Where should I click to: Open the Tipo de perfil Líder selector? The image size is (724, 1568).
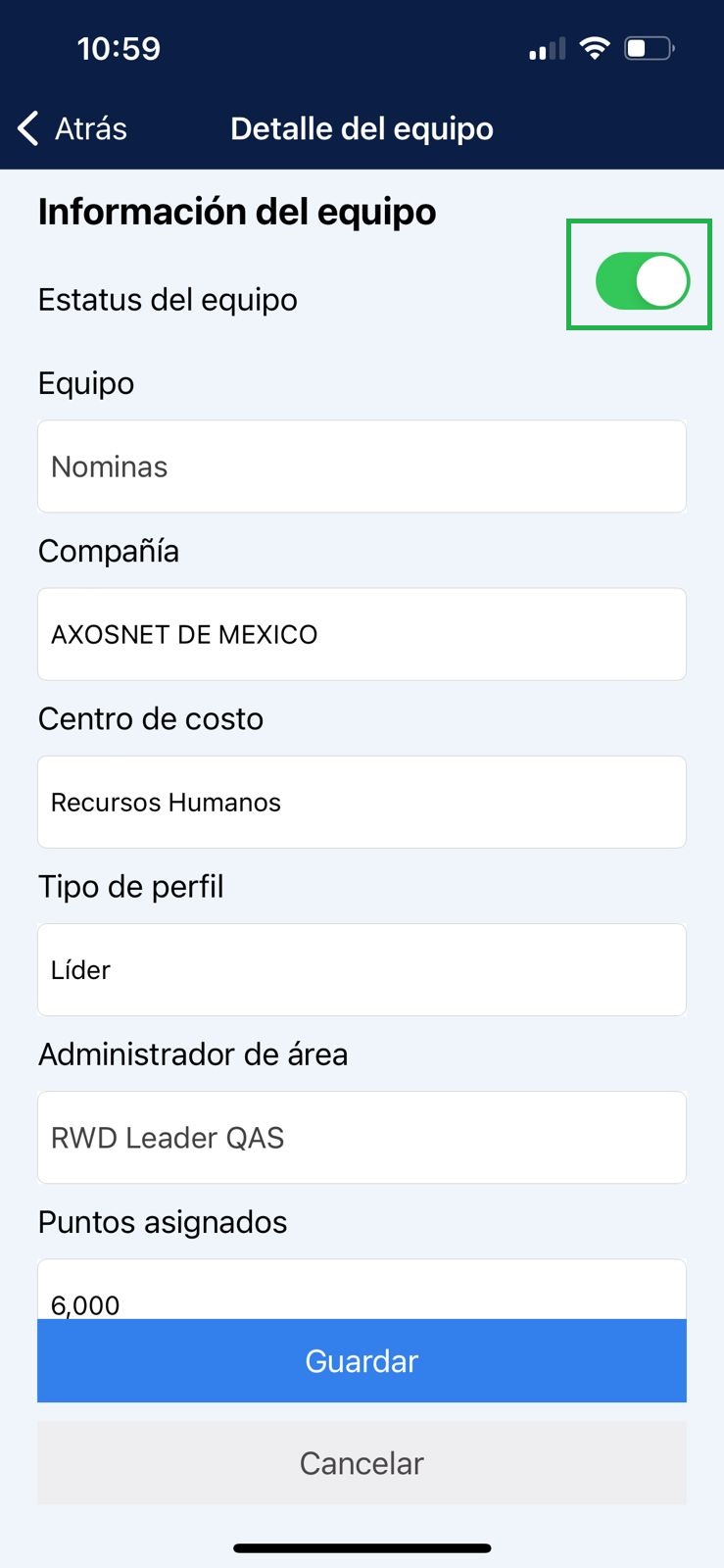point(362,969)
